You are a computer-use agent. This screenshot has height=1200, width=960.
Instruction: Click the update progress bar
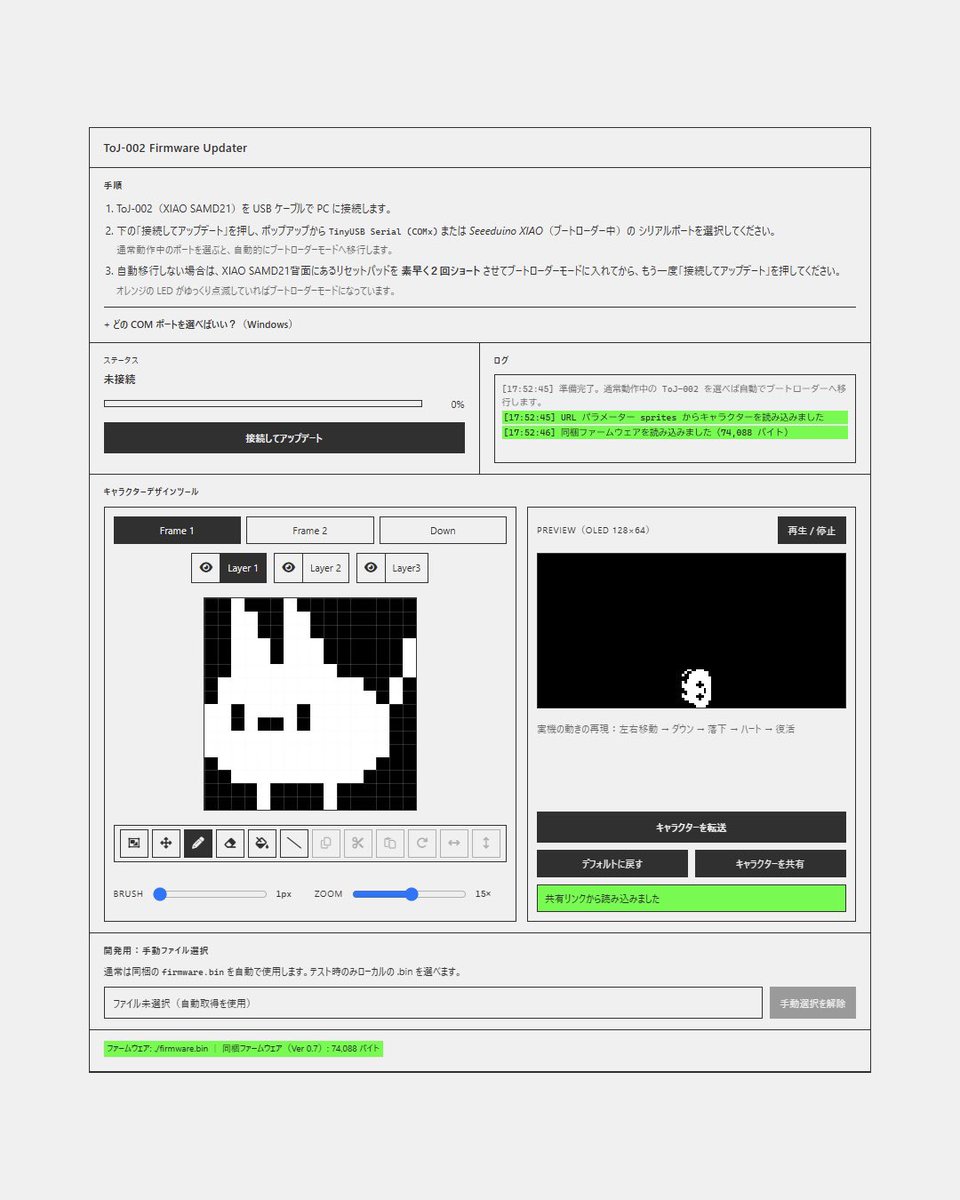263,404
